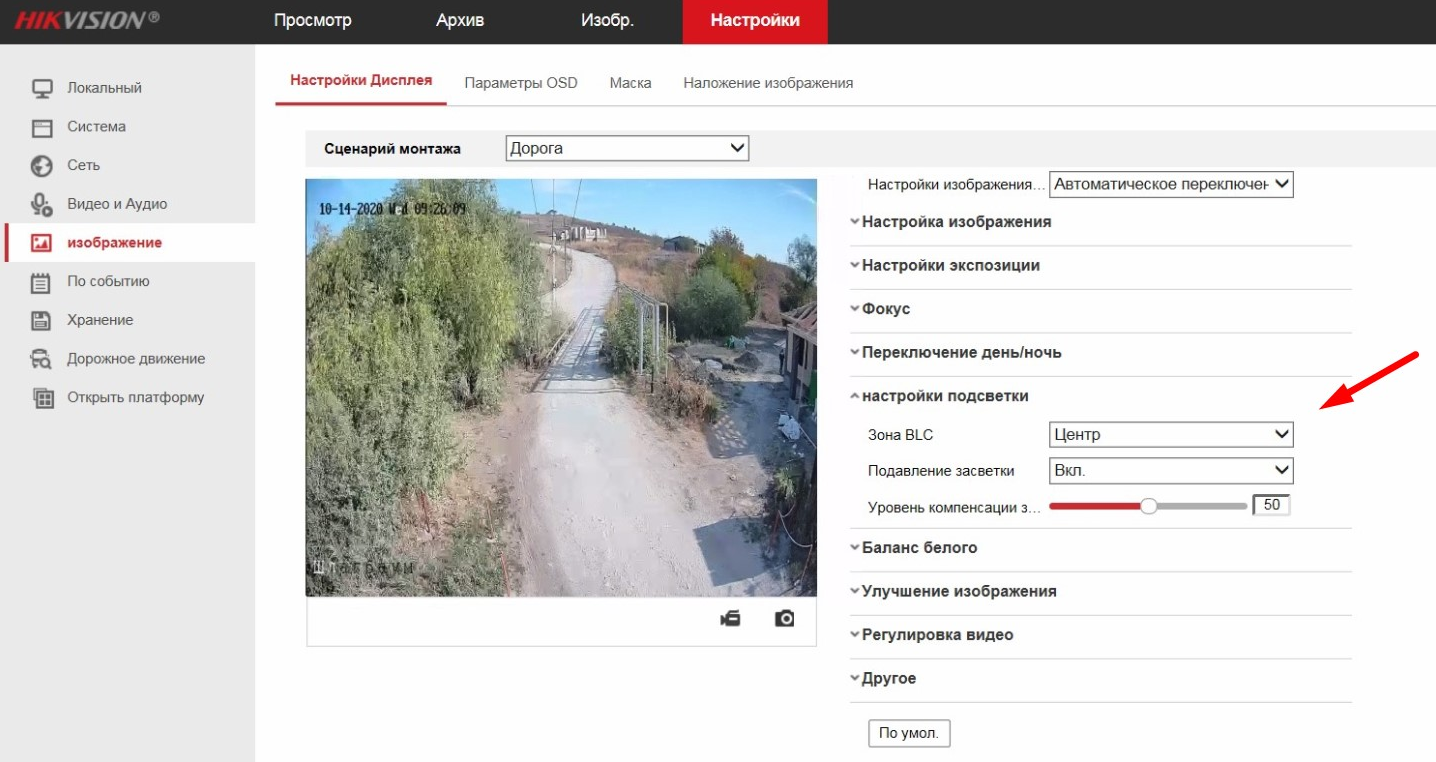The height and width of the screenshot is (762, 1436).
Task: Open the Сценарий монтажа dropdown
Action: pyautogui.click(x=627, y=148)
